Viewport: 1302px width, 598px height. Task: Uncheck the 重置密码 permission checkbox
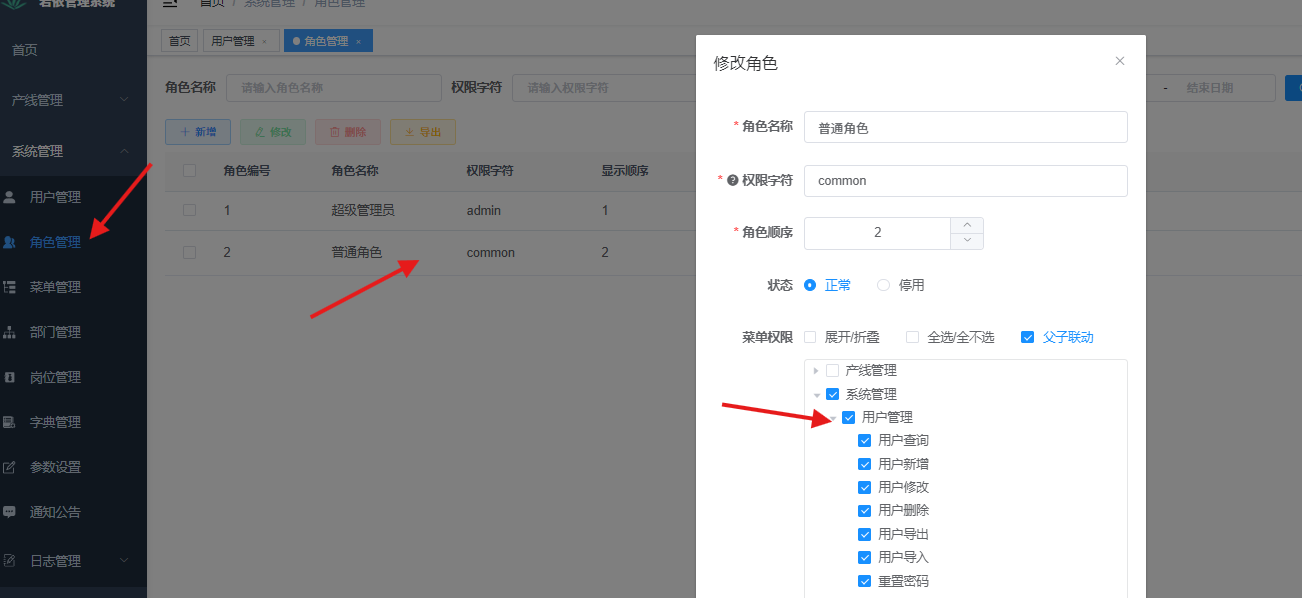coord(864,581)
